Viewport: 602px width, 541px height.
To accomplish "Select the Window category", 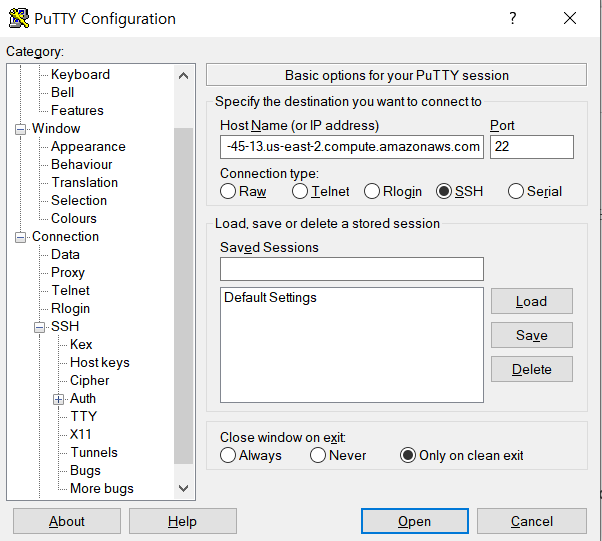I will [56, 128].
